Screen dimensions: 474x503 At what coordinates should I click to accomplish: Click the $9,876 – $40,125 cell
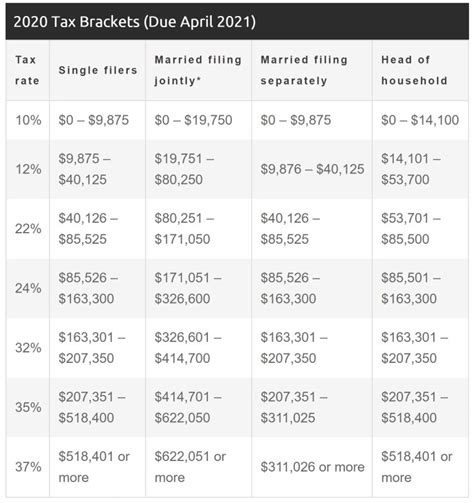[312, 169]
